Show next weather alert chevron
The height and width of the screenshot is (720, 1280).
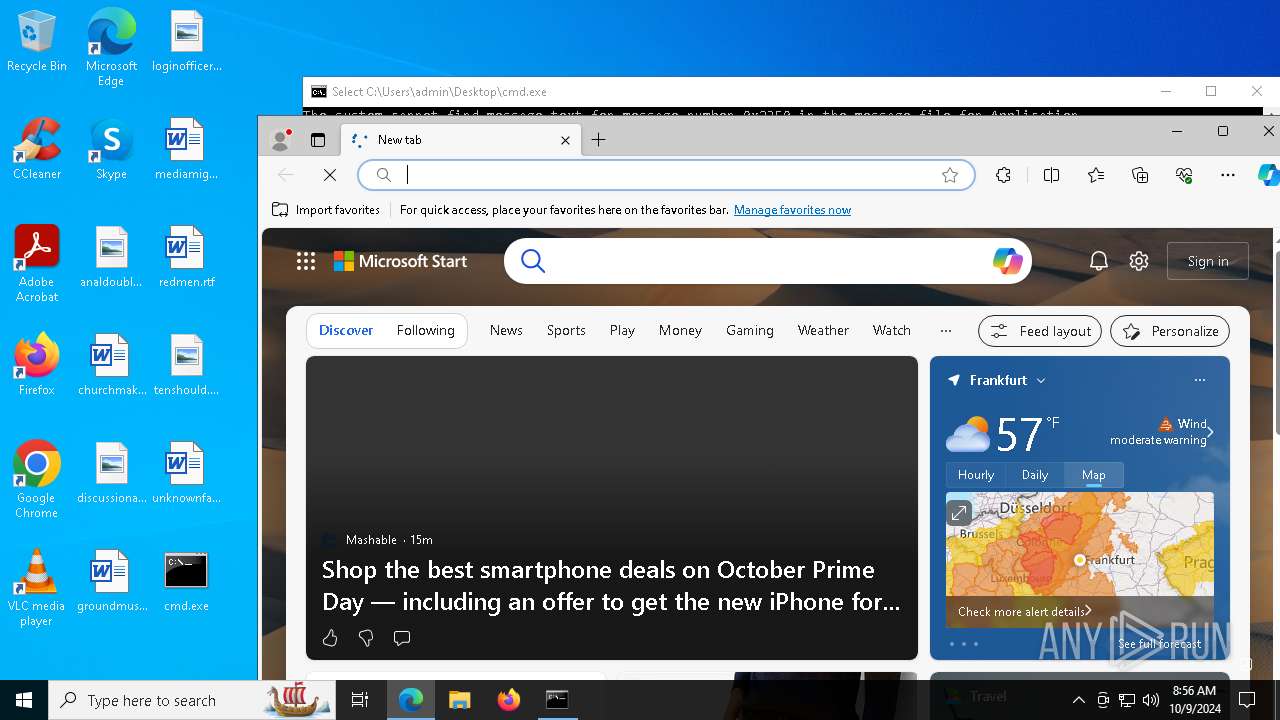click(1210, 432)
